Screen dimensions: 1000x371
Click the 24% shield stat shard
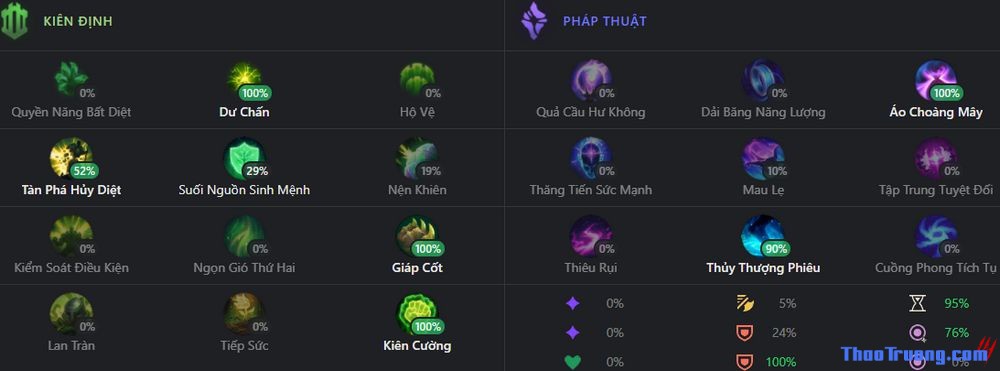[x=744, y=333]
